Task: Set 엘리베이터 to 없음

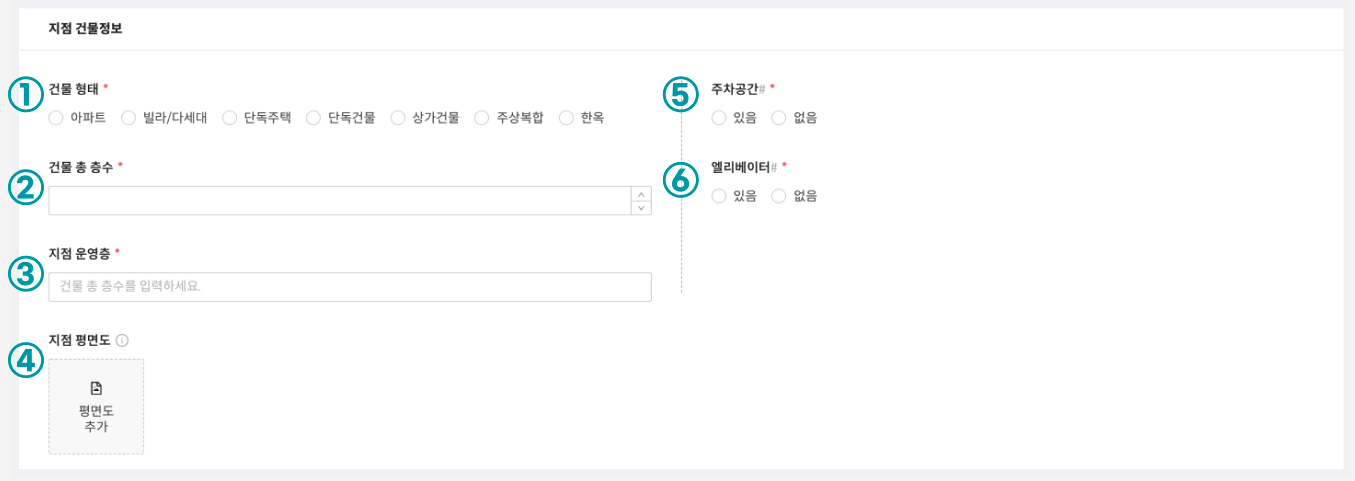Action: [x=779, y=196]
